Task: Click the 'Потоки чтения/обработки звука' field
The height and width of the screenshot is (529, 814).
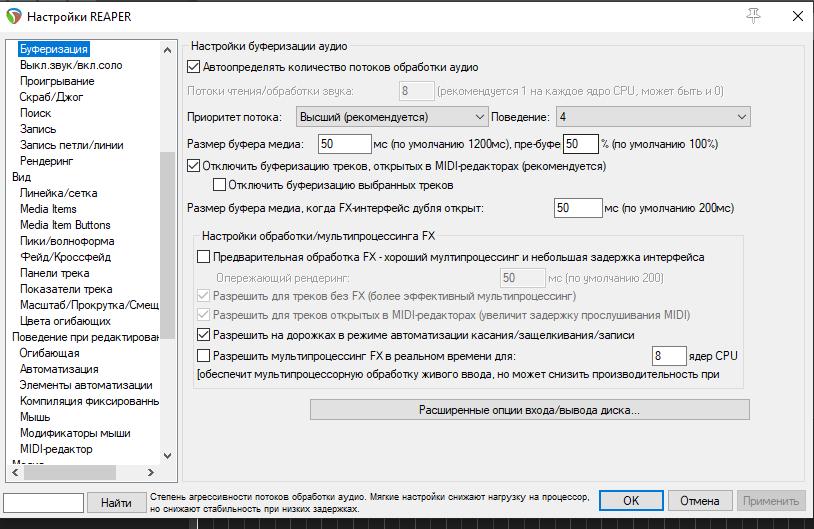Action: (x=416, y=91)
